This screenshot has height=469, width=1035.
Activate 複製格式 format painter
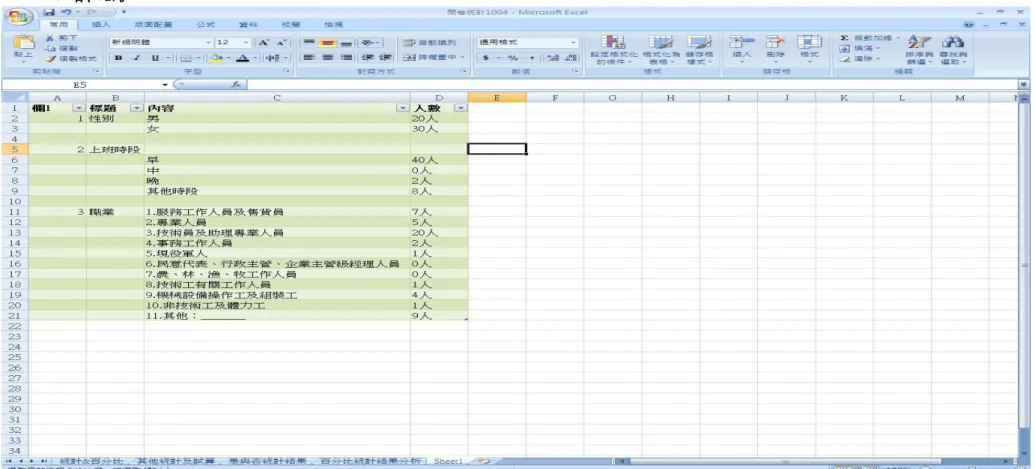click(x=73, y=59)
